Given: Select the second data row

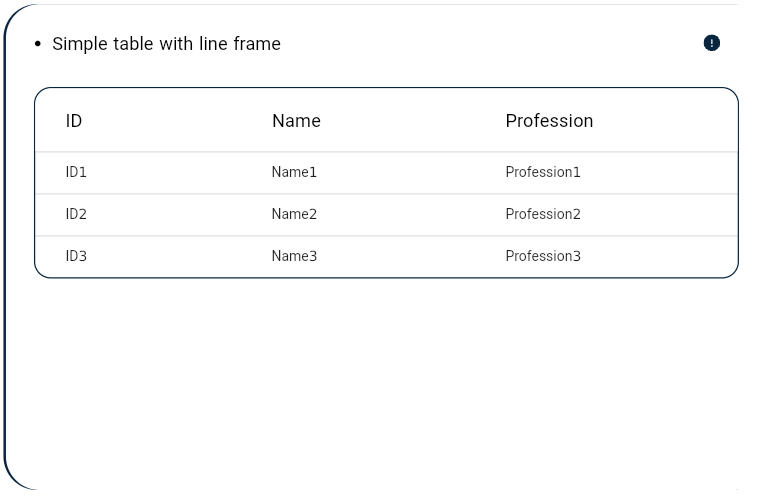Looking at the screenshot, I should (386, 215).
